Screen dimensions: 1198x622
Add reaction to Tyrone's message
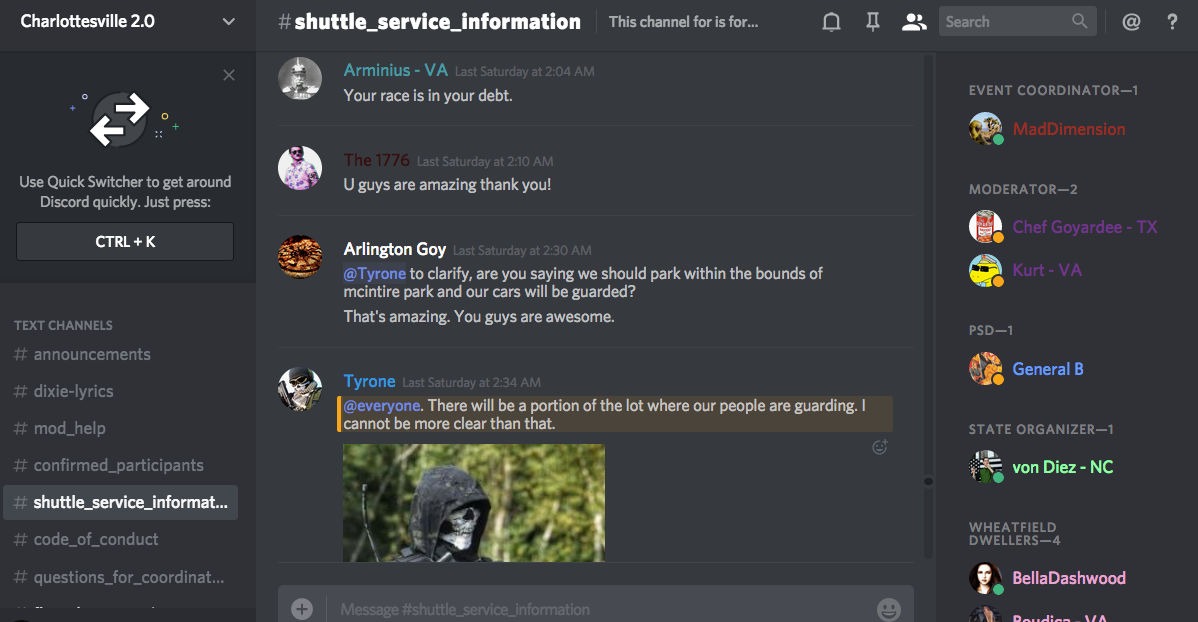point(880,448)
